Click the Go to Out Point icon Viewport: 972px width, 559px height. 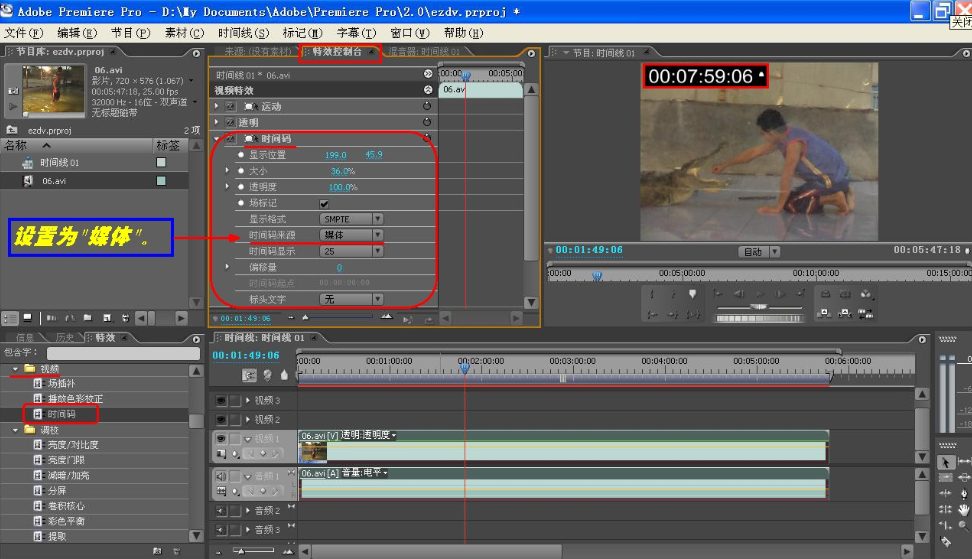click(674, 314)
